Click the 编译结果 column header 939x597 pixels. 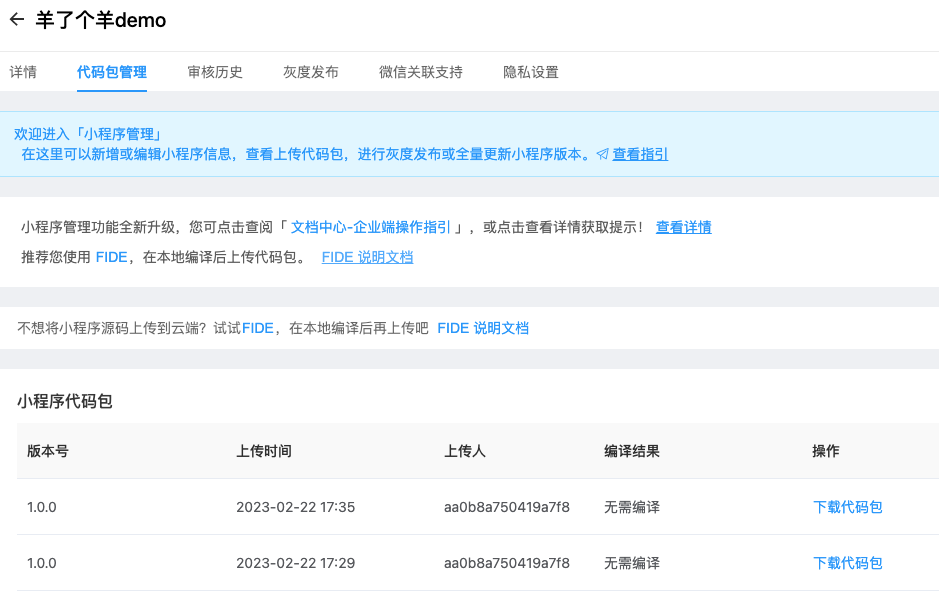(x=632, y=451)
